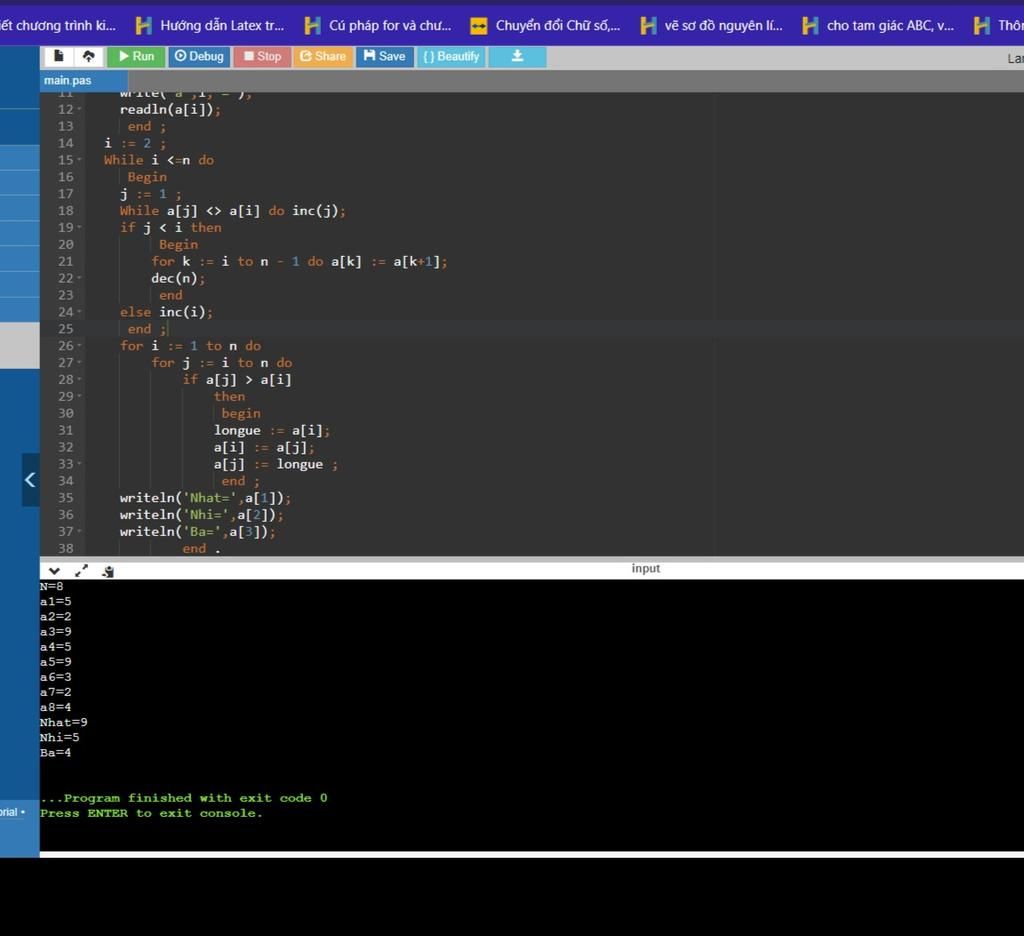Run the Pascal program
Viewport: 1024px width, 936px height.
[136, 56]
